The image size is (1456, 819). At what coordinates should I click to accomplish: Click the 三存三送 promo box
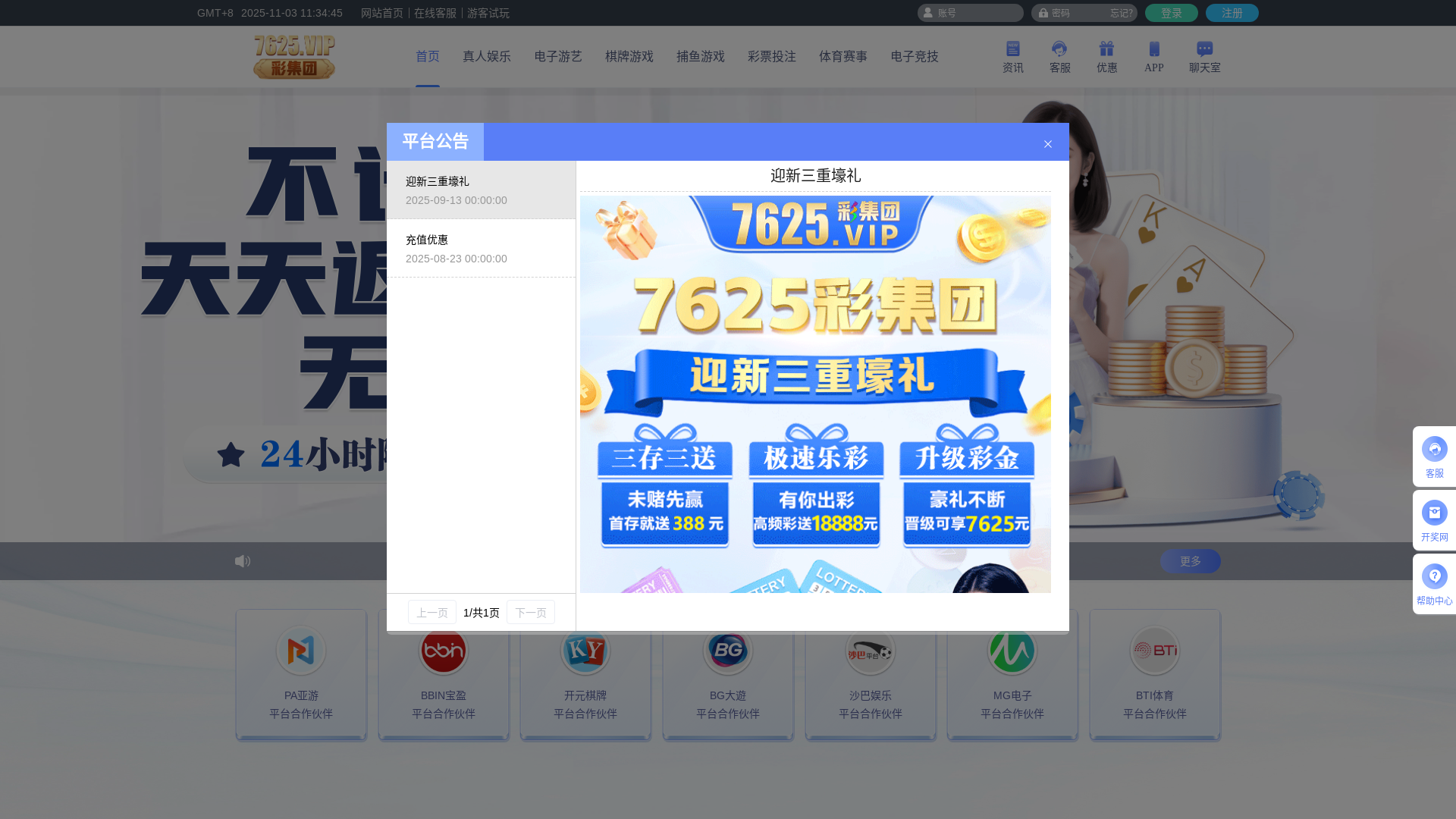tap(665, 486)
